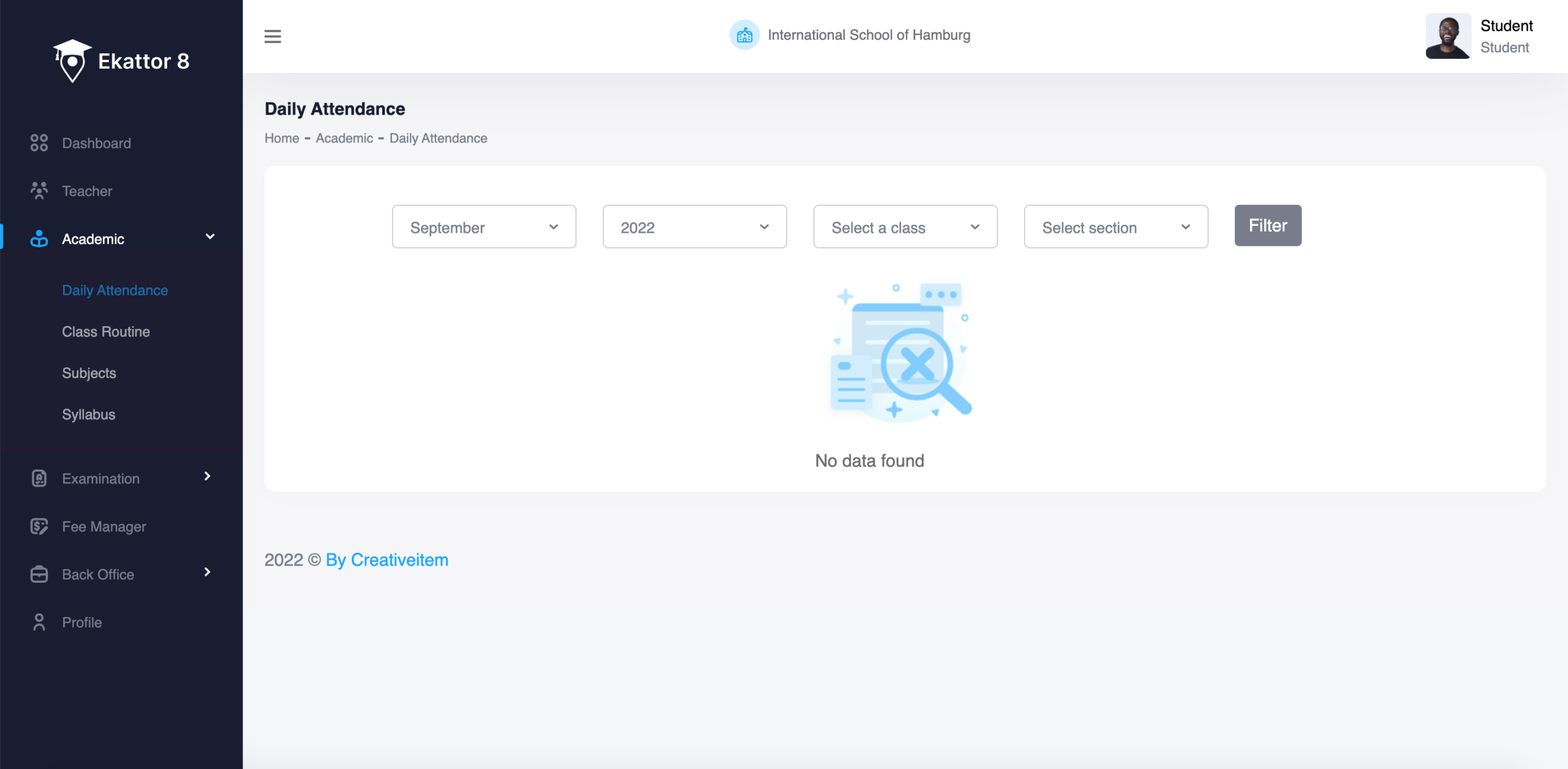Screen dimensions: 1568x769
Task: Click the hamburger menu icon
Action: pyautogui.click(x=273, y=36)
